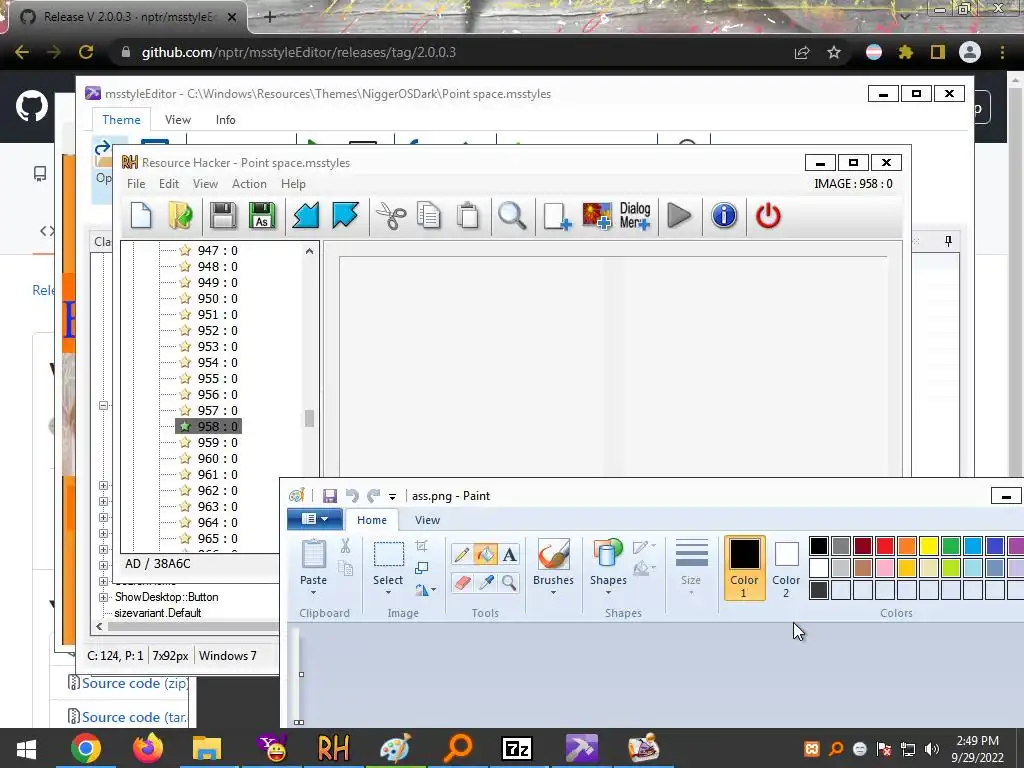Select the Magnifier tool in Paint

tap(509, 582)
